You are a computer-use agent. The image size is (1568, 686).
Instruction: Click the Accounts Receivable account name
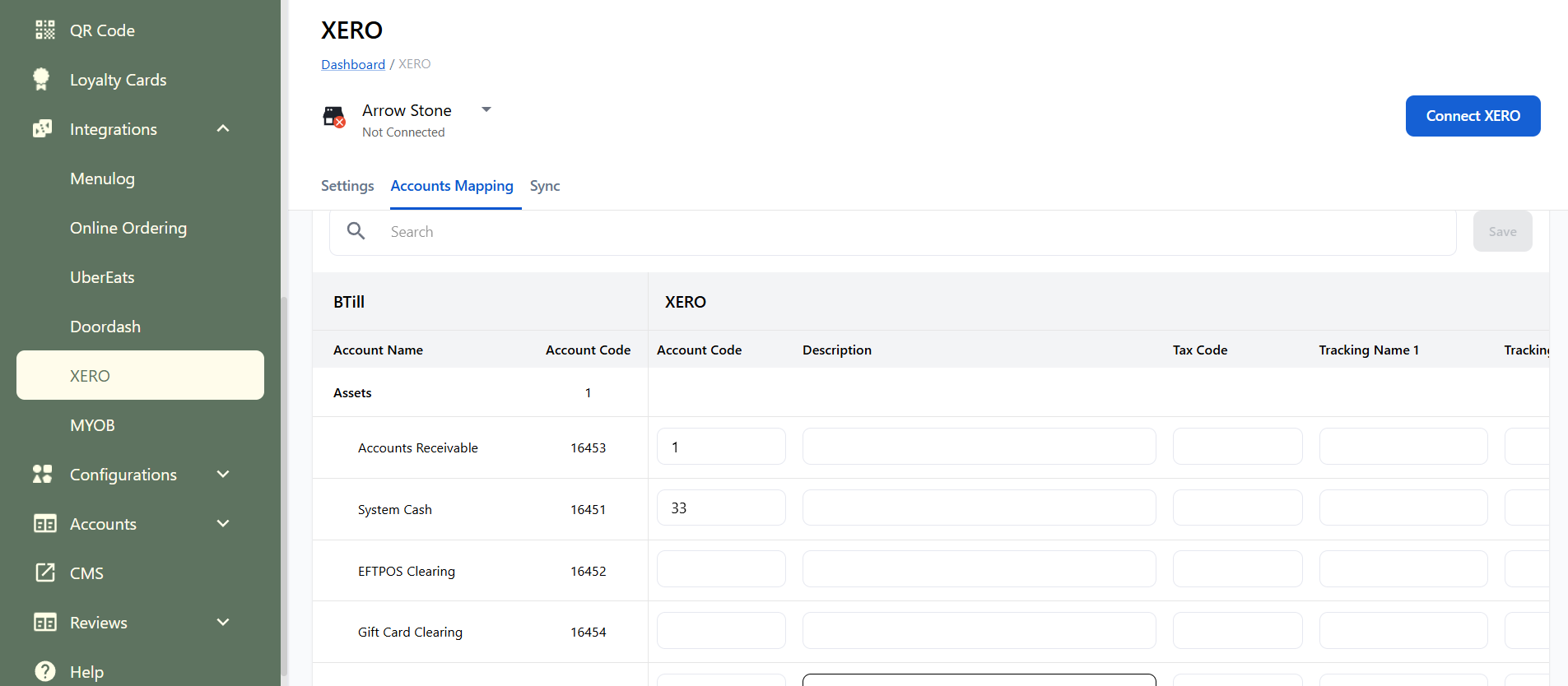(x=418, y=448)
